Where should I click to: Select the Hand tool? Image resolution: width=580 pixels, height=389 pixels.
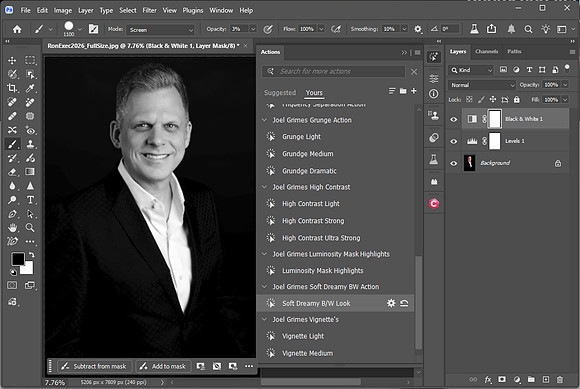pos(12,227)
